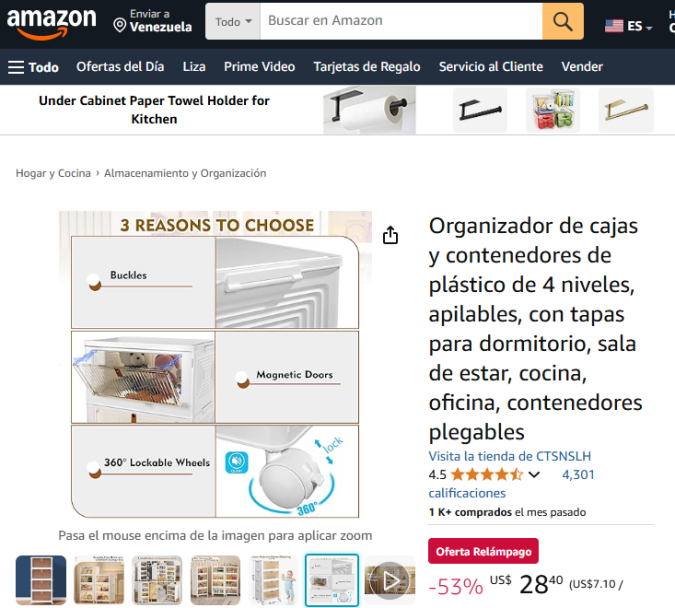
Task: Open the ES language dropdown
Action: 640,26
